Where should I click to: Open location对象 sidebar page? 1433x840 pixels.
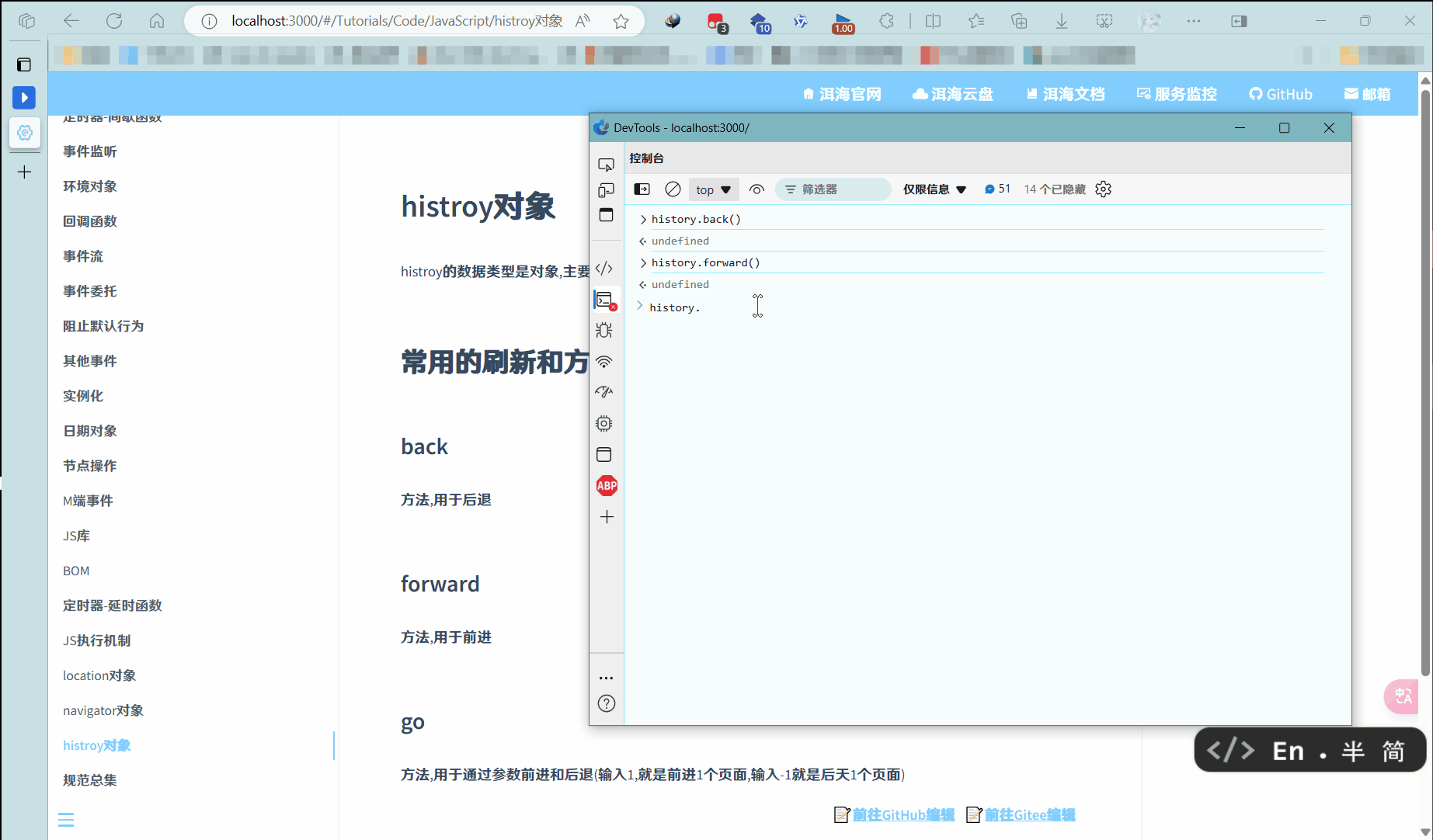point(99,675)
